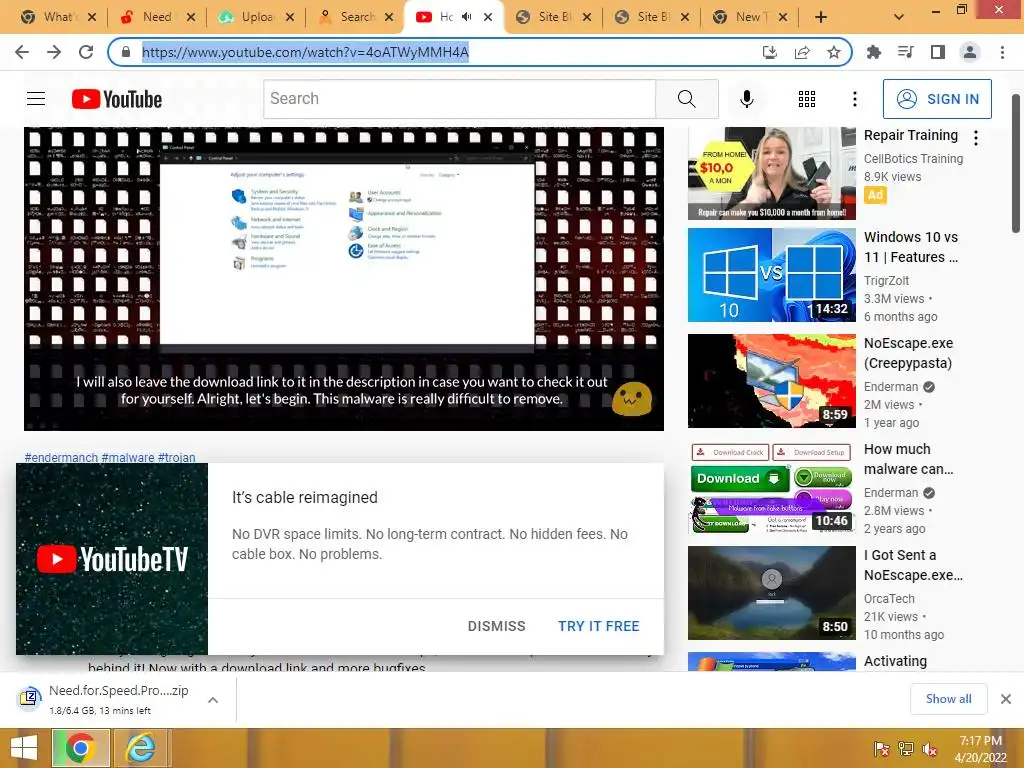Open NoEscape.exe (Creepypasta) video thumbnail
Image resolution: width=1024 pixels, height=768 pixels.
point(771,381)
